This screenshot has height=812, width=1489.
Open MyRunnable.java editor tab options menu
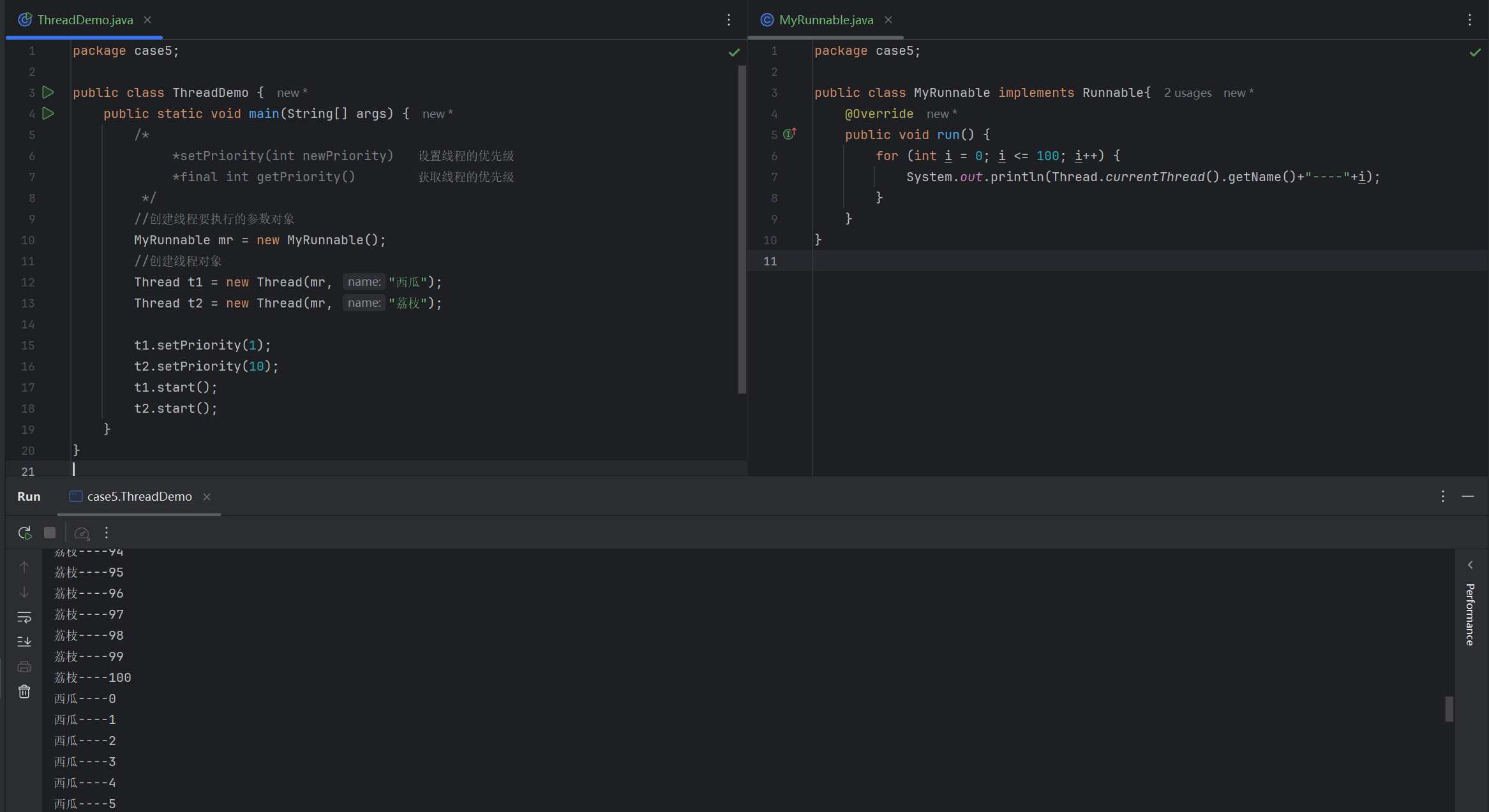(1470, 20)
